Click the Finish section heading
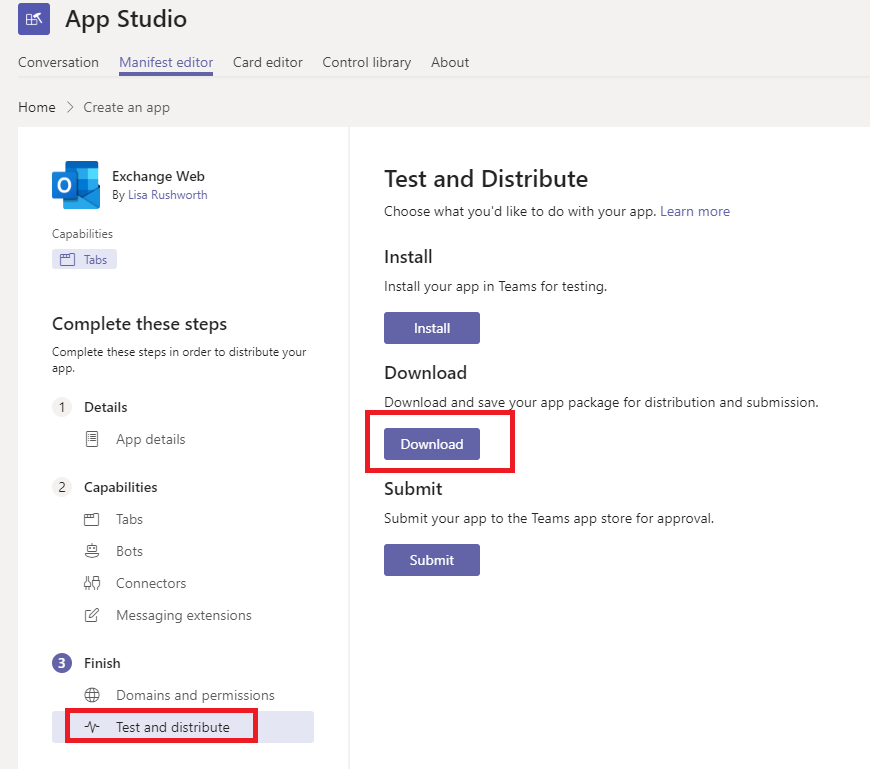The image size is (870, 769). tap(102, 663)
